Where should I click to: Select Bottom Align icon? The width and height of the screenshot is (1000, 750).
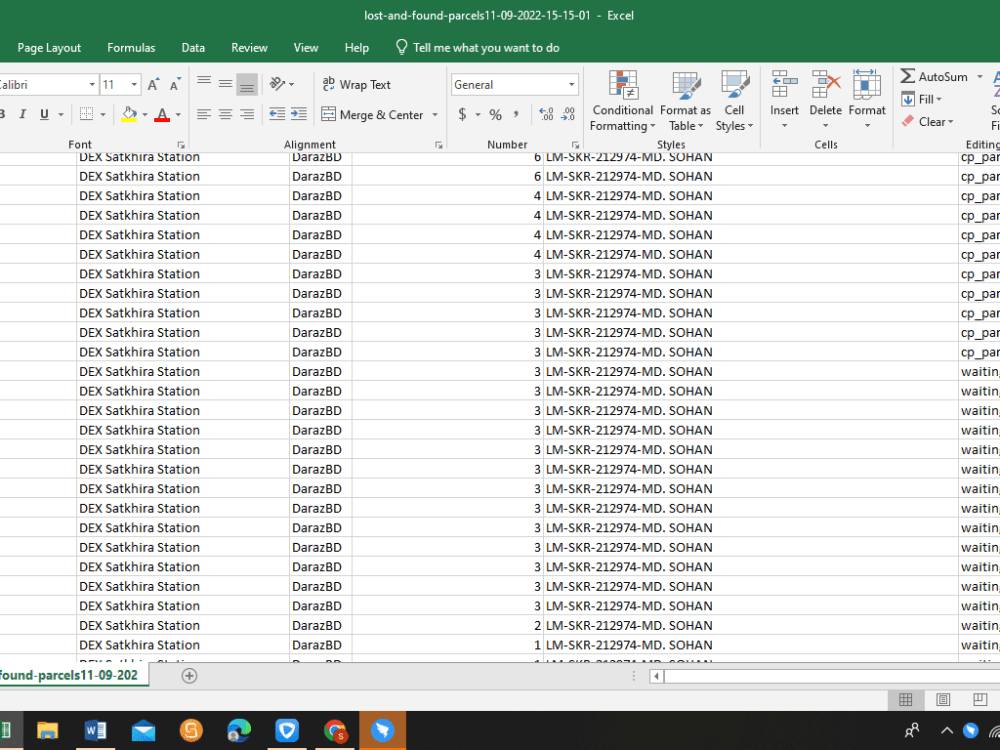247,84
